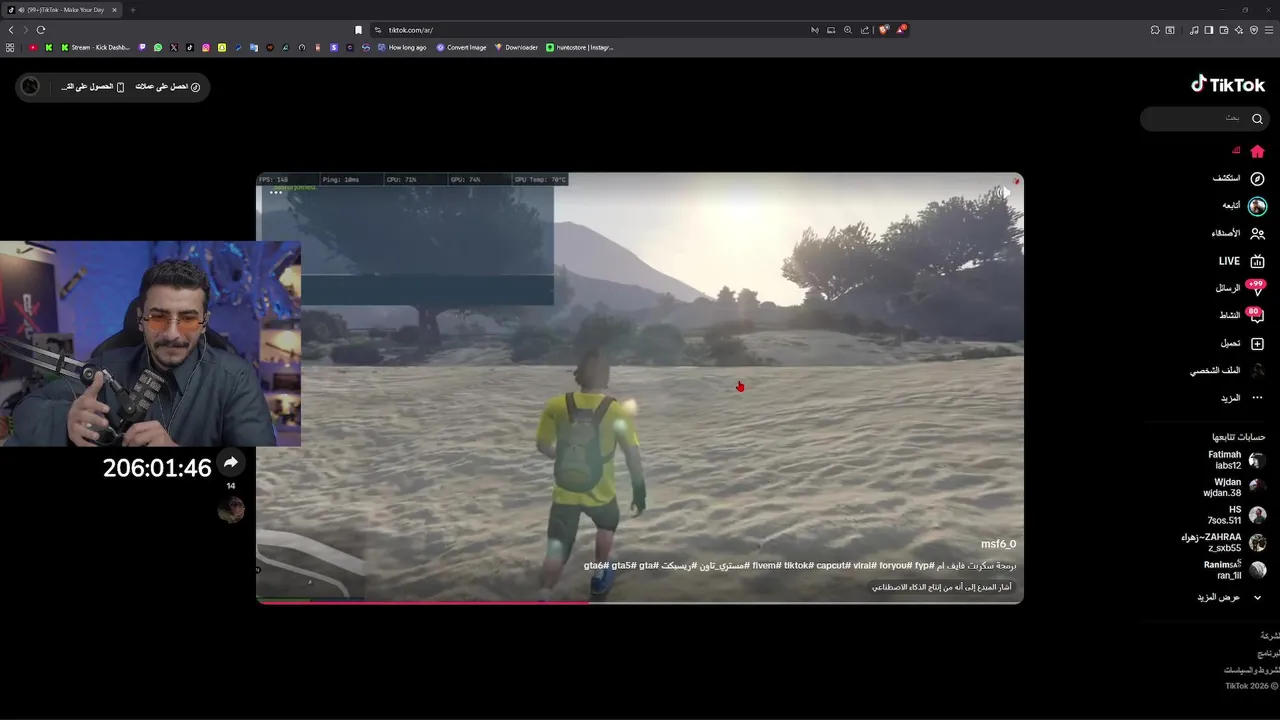Open the Leo AI sparkle icon
Screen dimensions: 1280x720
pyautogui.click(x=1239, y=30)
